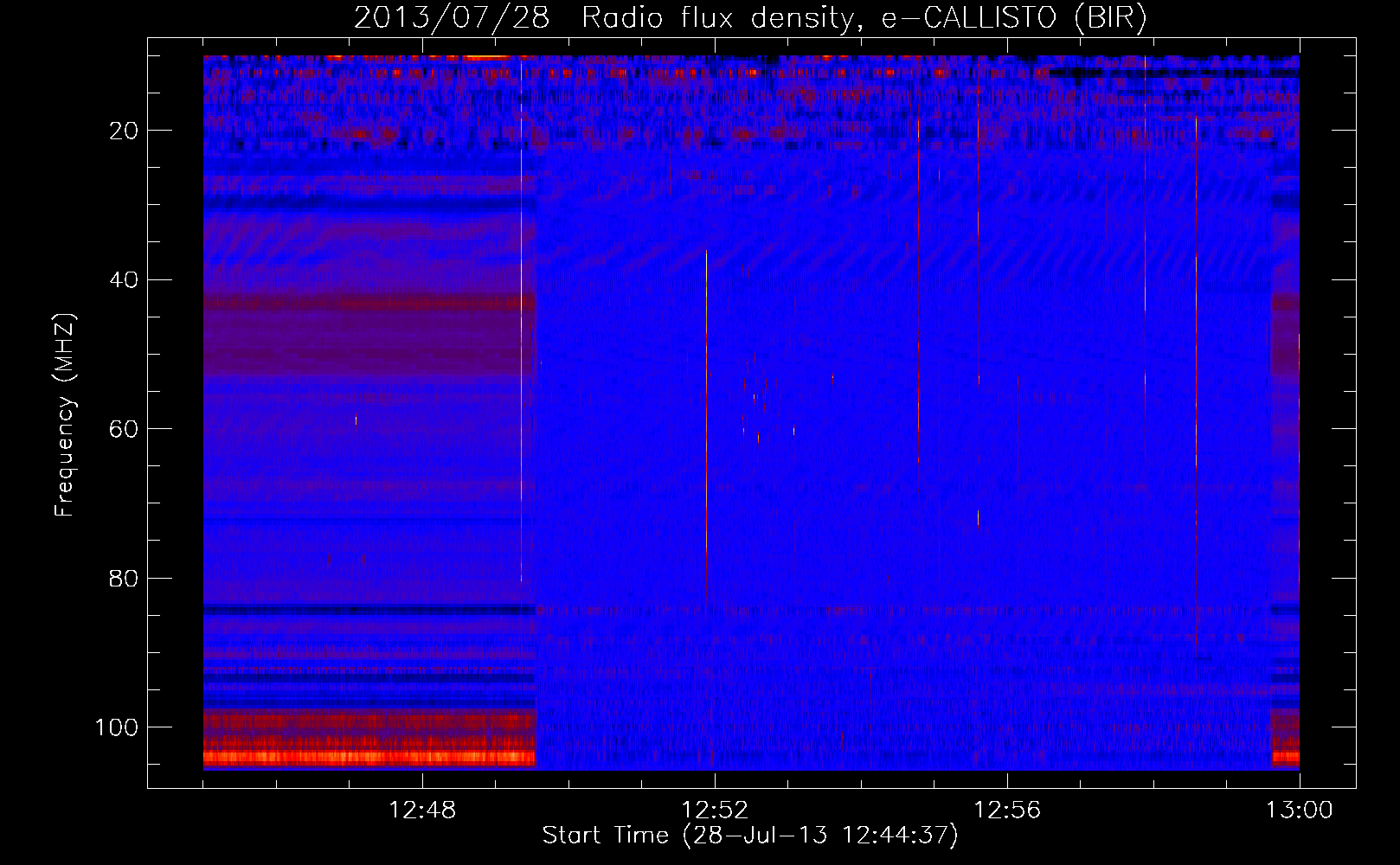This screenshot has height=865, width=1400.
Task: Click the 40 frequency tick label
Action: (x=125, y=280)
